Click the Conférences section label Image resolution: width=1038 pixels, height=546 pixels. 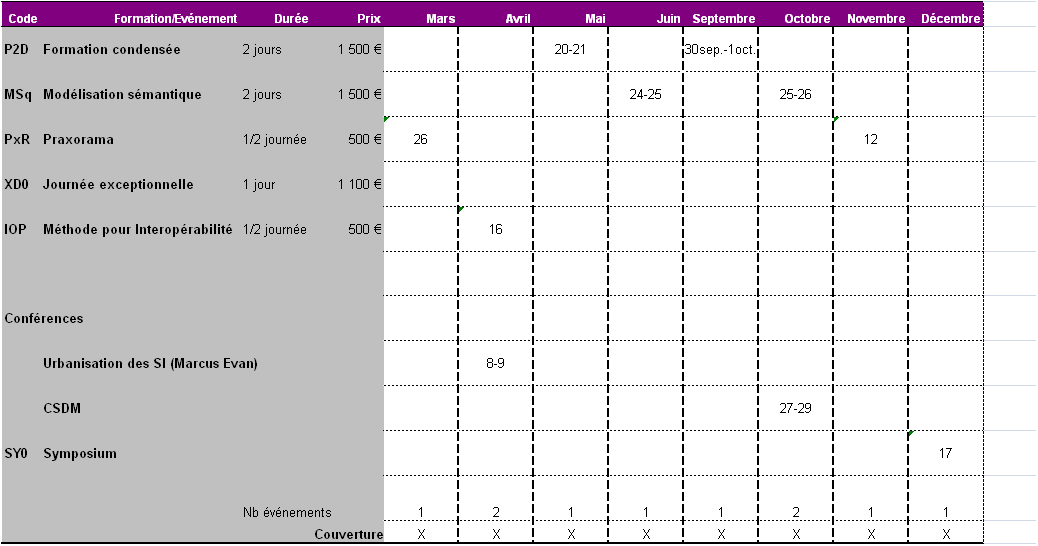pos(44,319)
